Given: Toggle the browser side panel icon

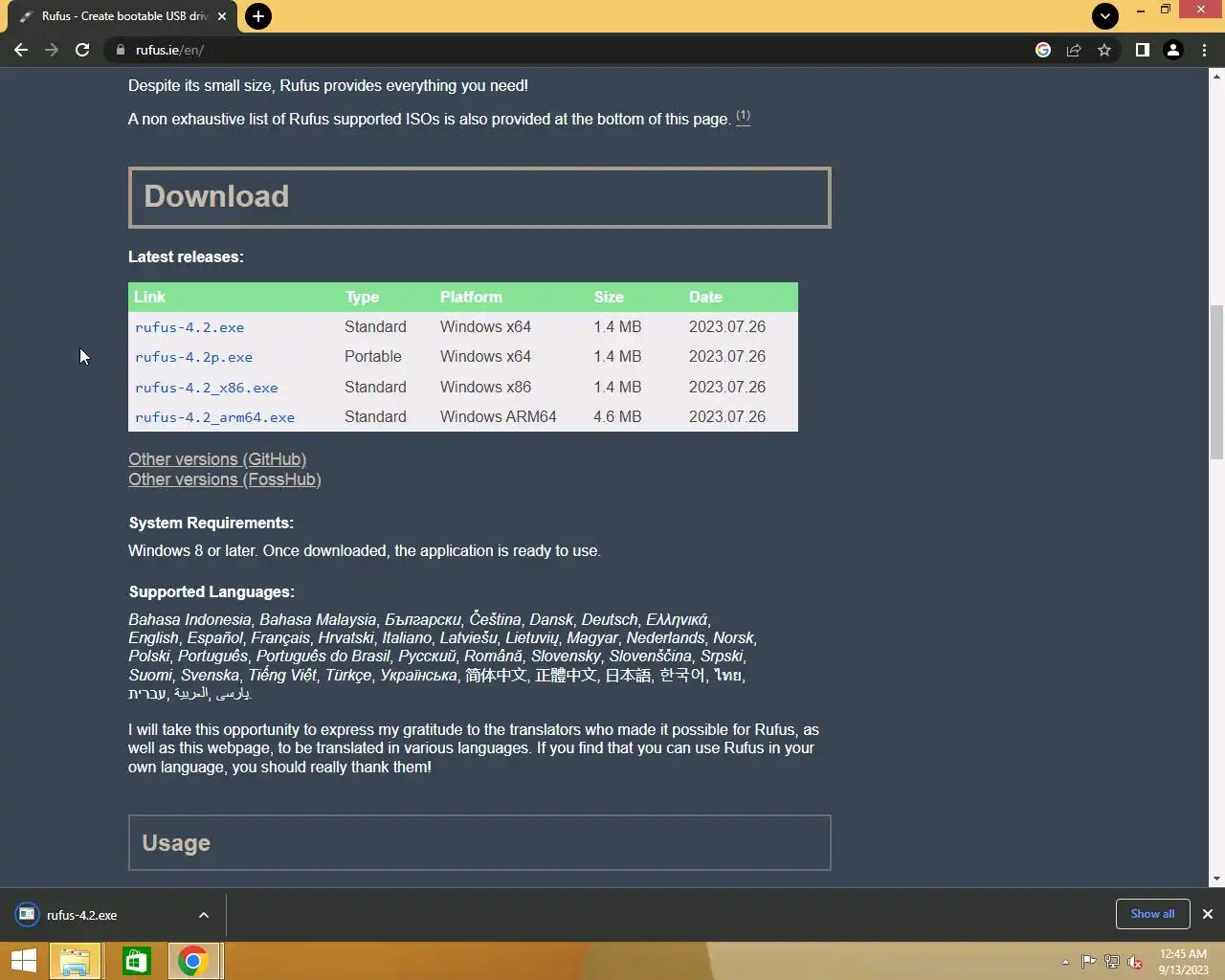Looking at the screenshot, I should coord(1142,50).
